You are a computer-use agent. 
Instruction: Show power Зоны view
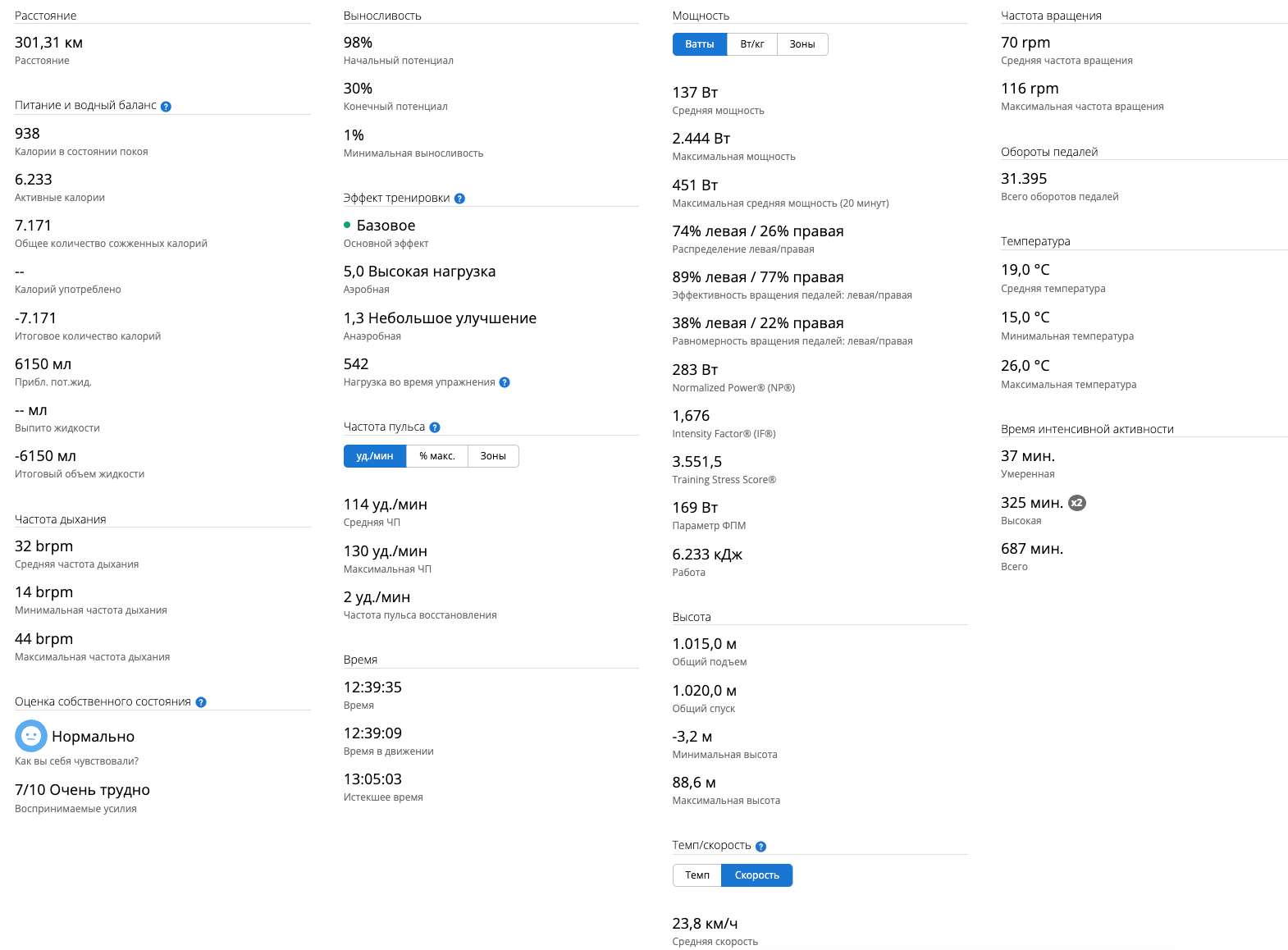[802, 44]
